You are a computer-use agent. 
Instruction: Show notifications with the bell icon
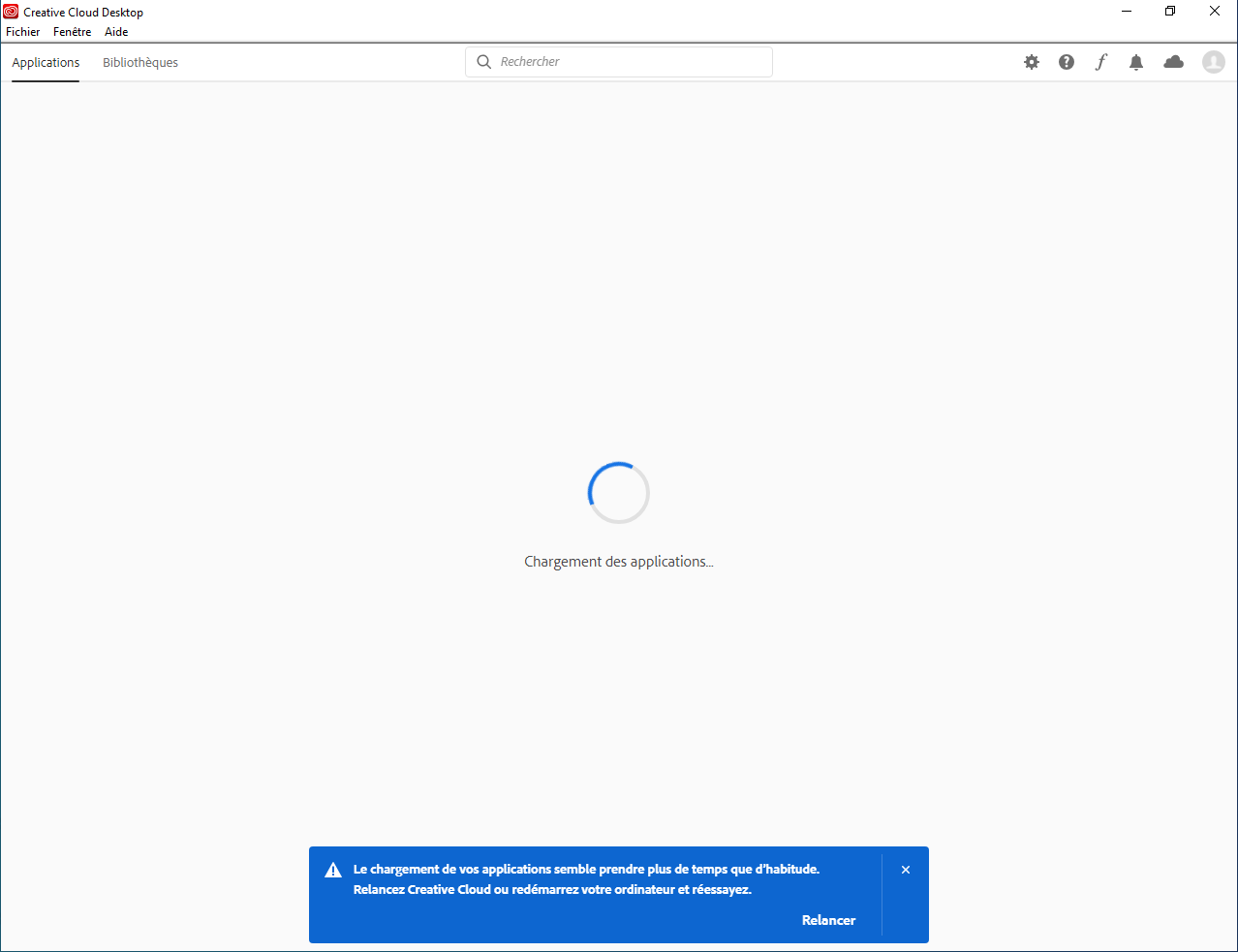(x=1136, y=62)
